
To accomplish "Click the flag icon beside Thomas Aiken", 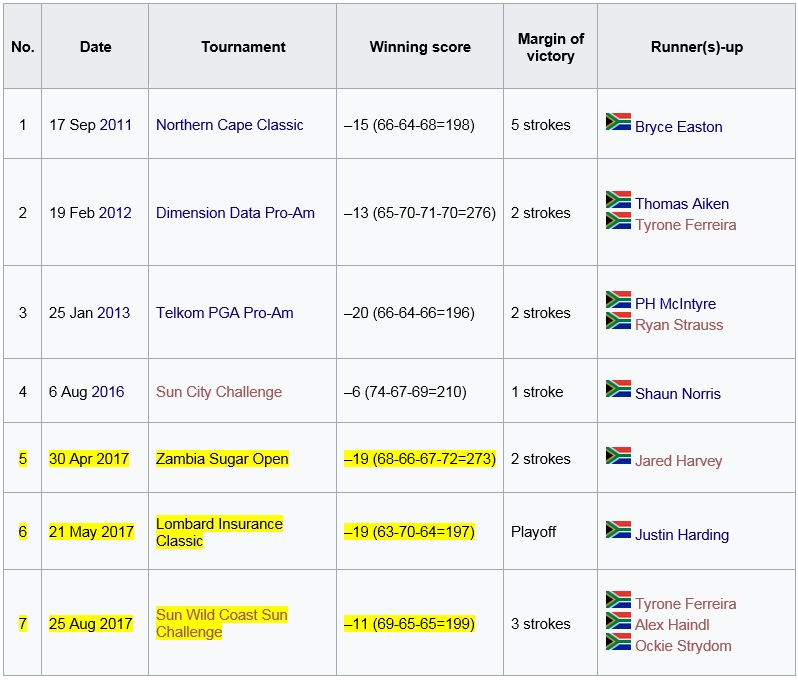I will click(618, 200).
